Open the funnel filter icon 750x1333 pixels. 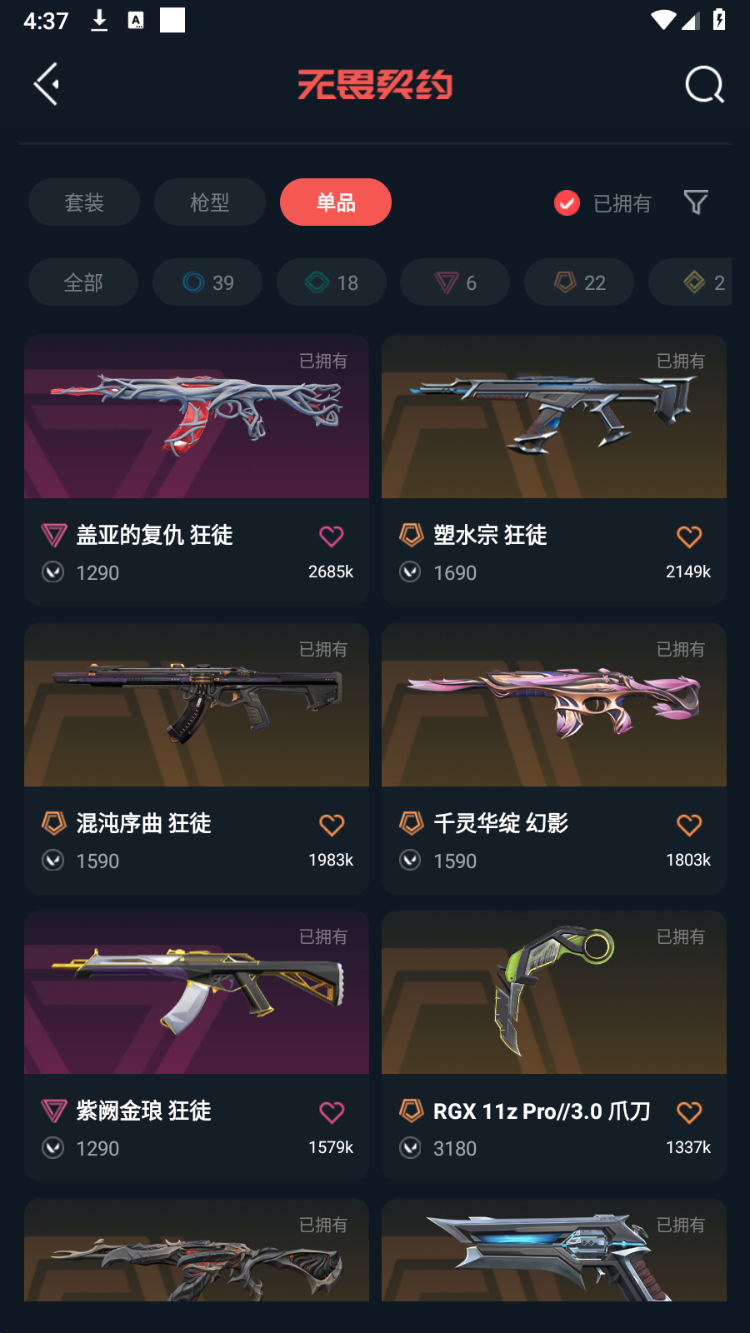tap(696, 203)
